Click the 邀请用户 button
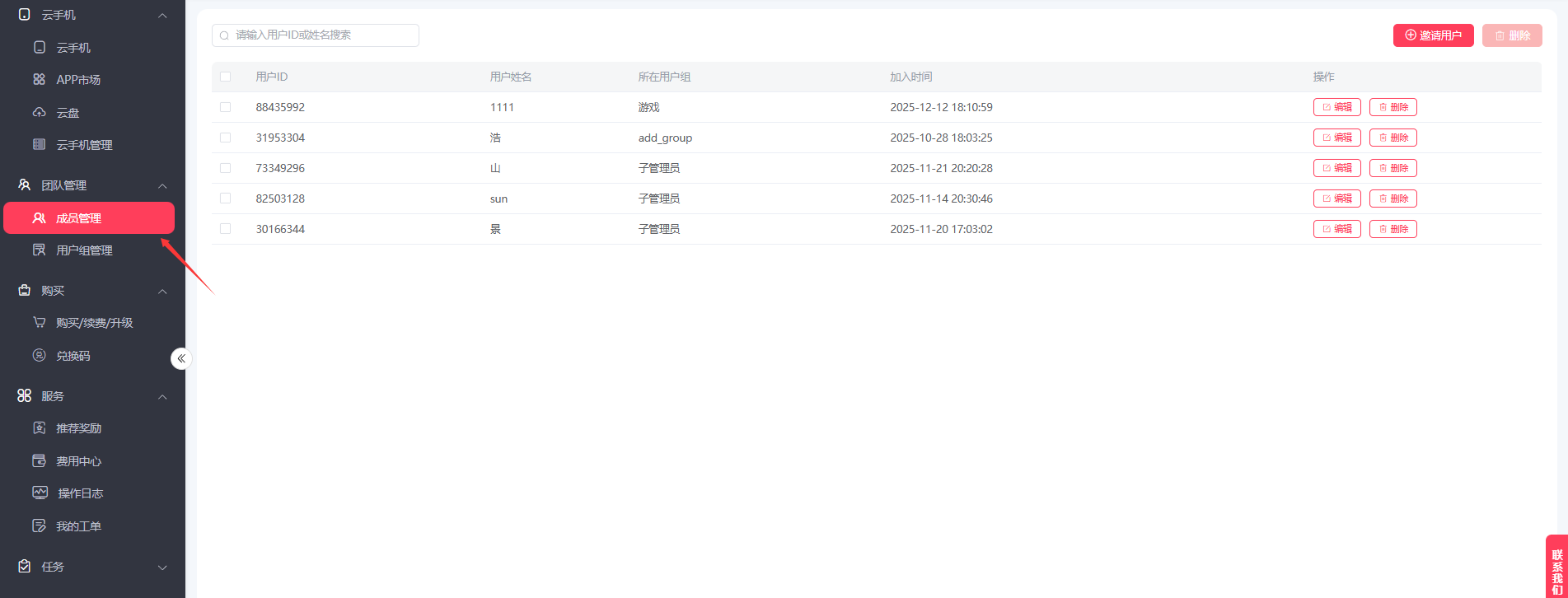1568x598 pixels. tap(1433, 35)
